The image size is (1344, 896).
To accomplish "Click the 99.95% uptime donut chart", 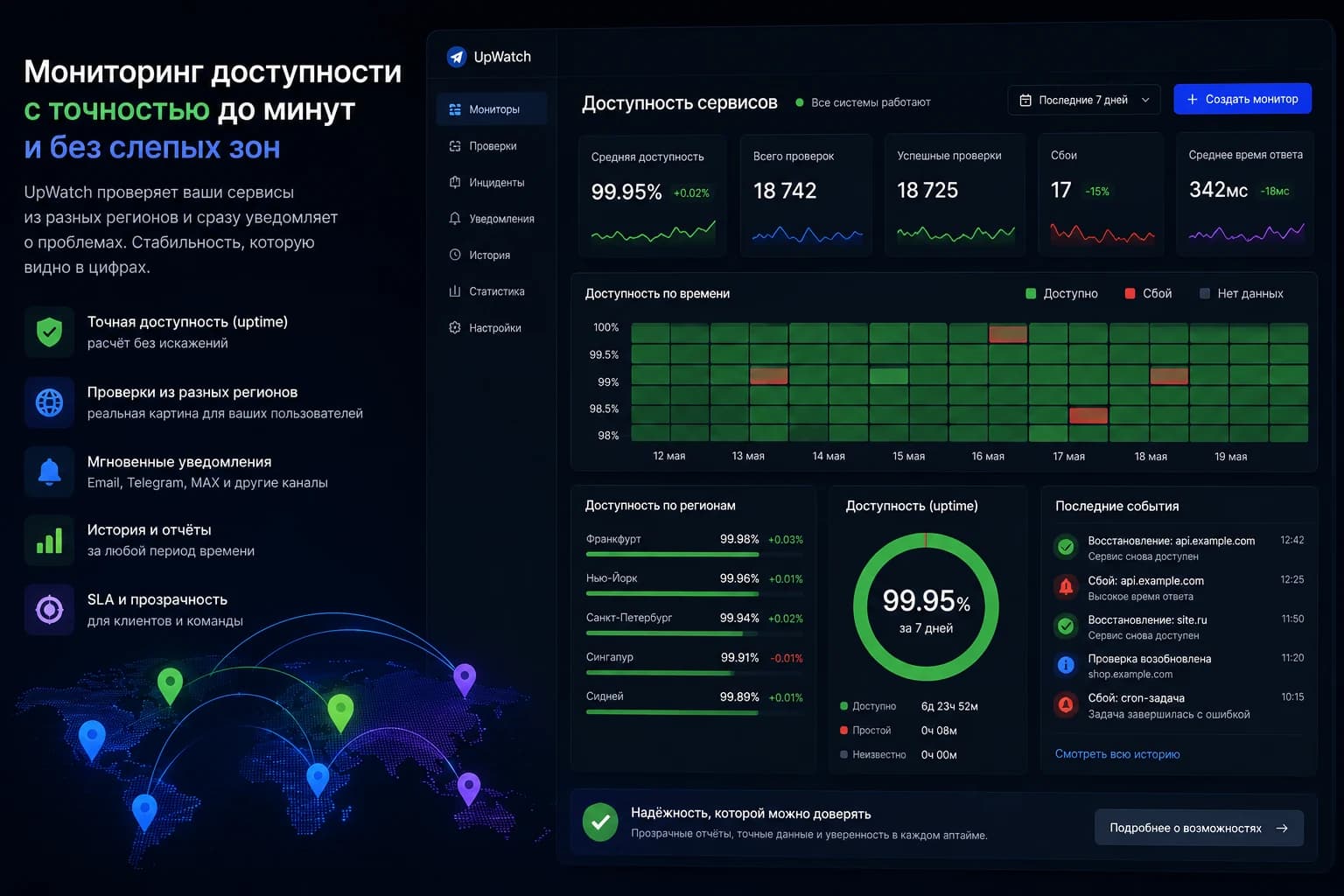I will (x=926, y=606).
